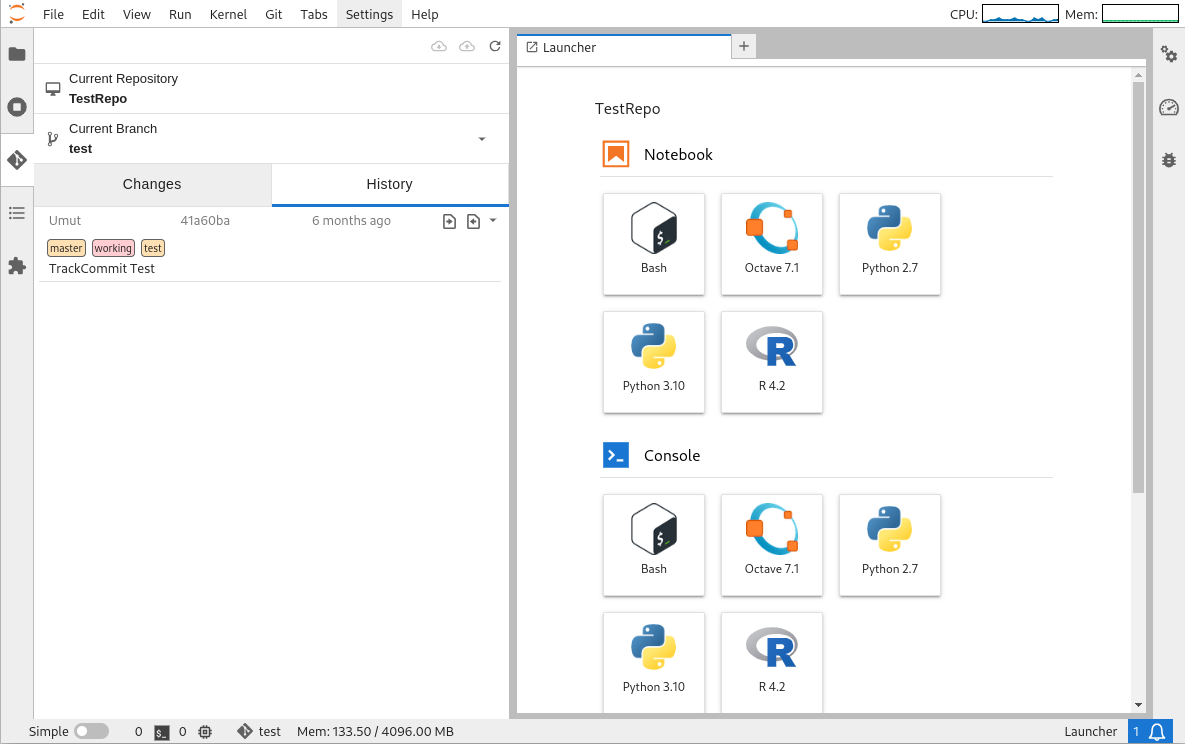Open the file browser sidebar panel
1185x744 pixels.
(x=17, y=54)
